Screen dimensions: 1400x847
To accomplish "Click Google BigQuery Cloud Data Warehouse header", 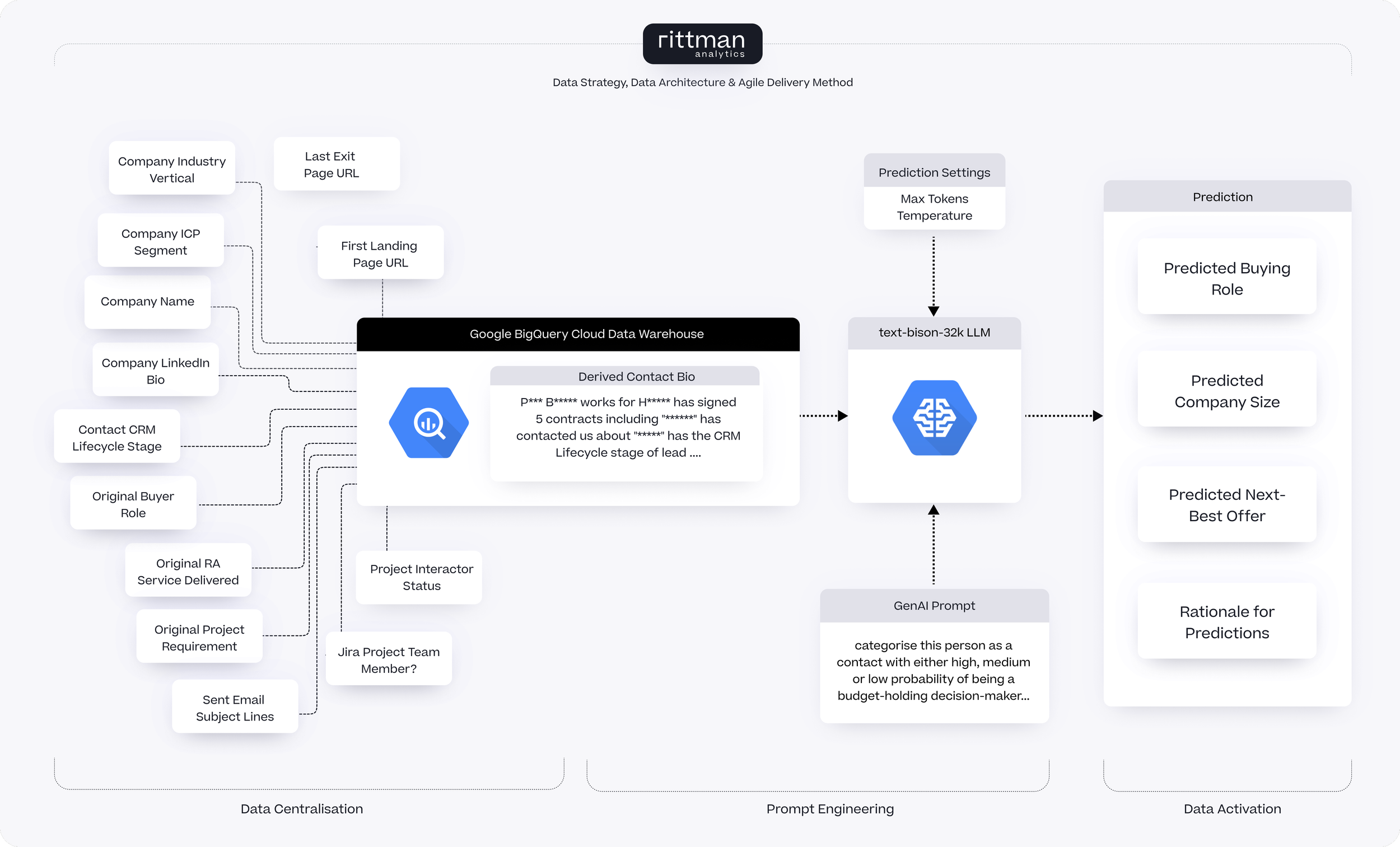I will pyautogui.click(x=586, y=334).
